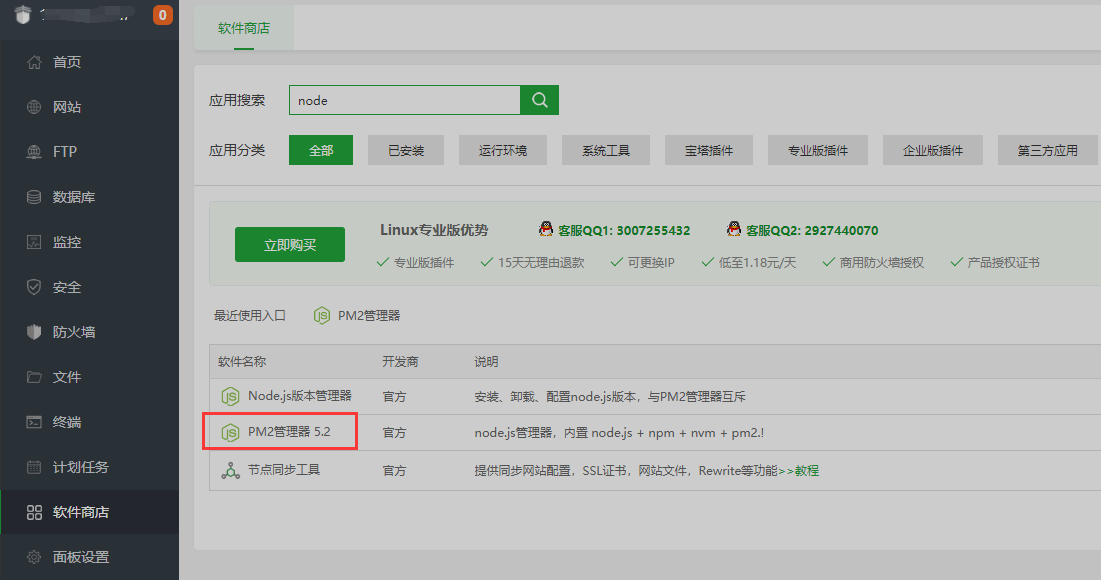The height and width of the screenshot is (580, 1101).
Task: Filter by 运行环境 category
Action: click(503, 150)
